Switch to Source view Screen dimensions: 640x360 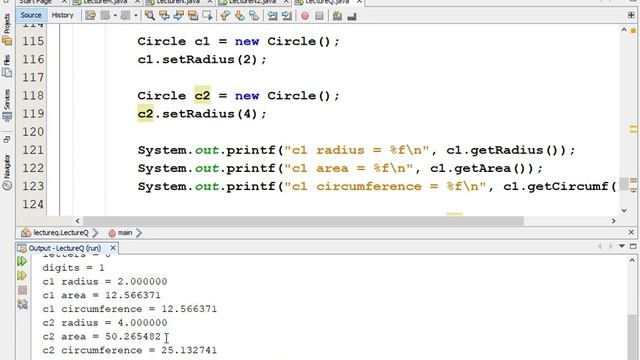[x=31, y=16]
